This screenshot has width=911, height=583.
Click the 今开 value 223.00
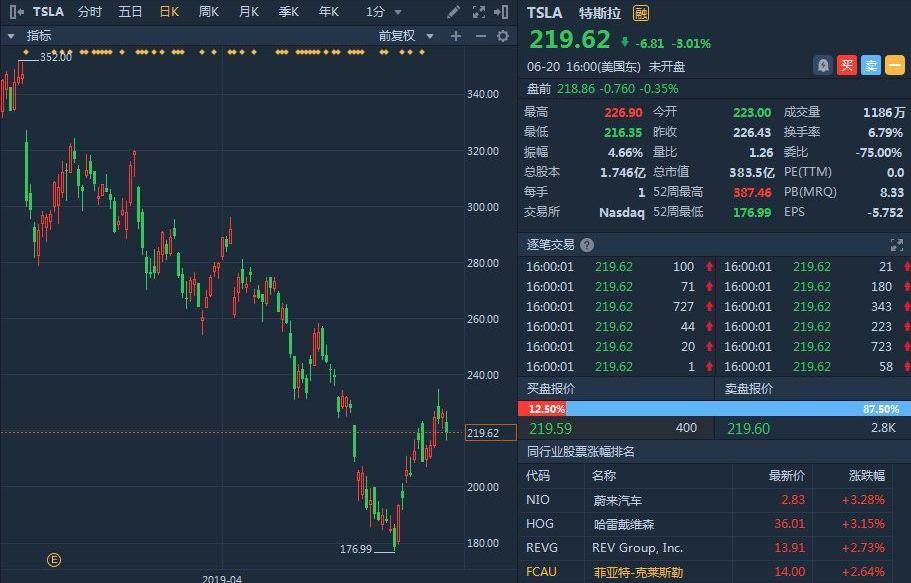pos(752,112)
